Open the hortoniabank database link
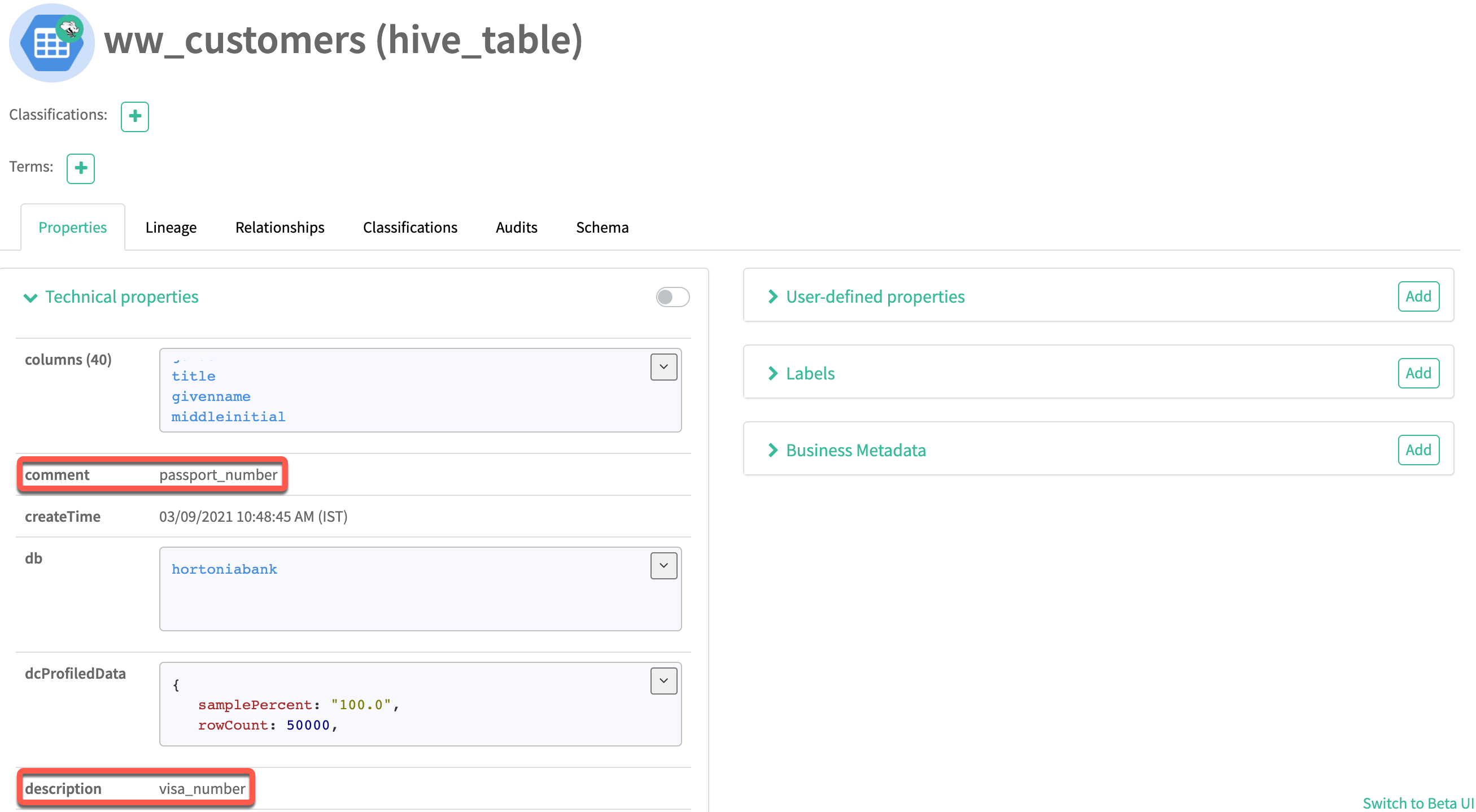This screenshot has width=1476, height=812. point(224,569)
